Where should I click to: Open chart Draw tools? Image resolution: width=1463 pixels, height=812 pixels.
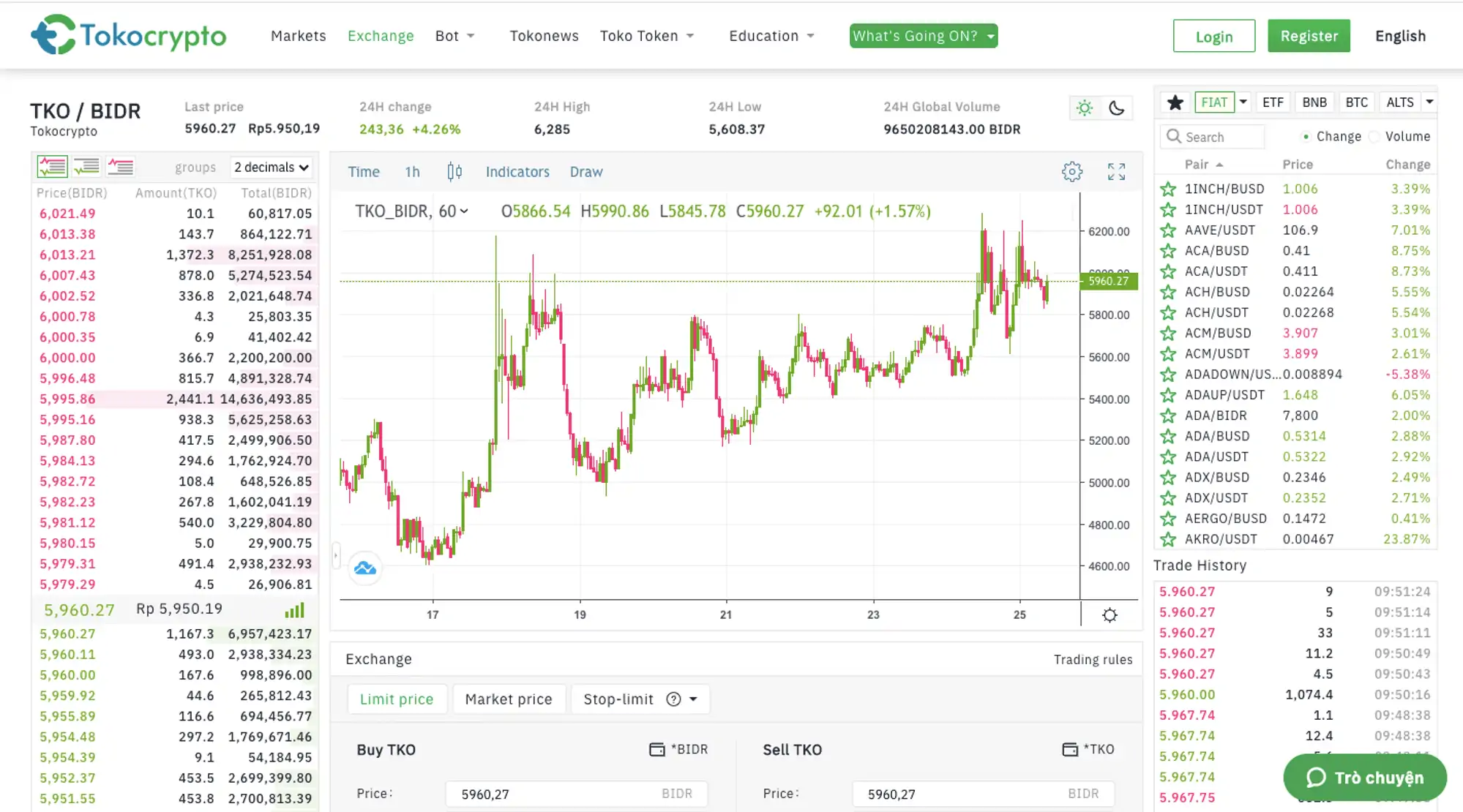(x=586, y=172)
